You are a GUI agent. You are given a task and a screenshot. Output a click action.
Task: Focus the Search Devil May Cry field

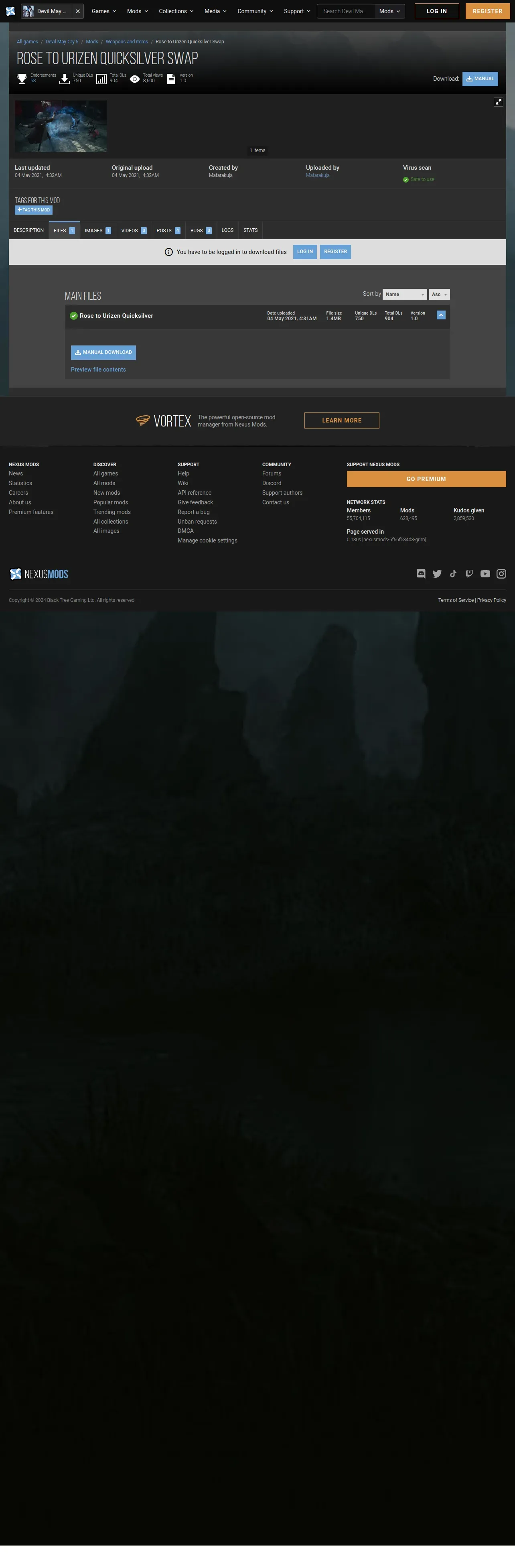click(x=345, y=11)
